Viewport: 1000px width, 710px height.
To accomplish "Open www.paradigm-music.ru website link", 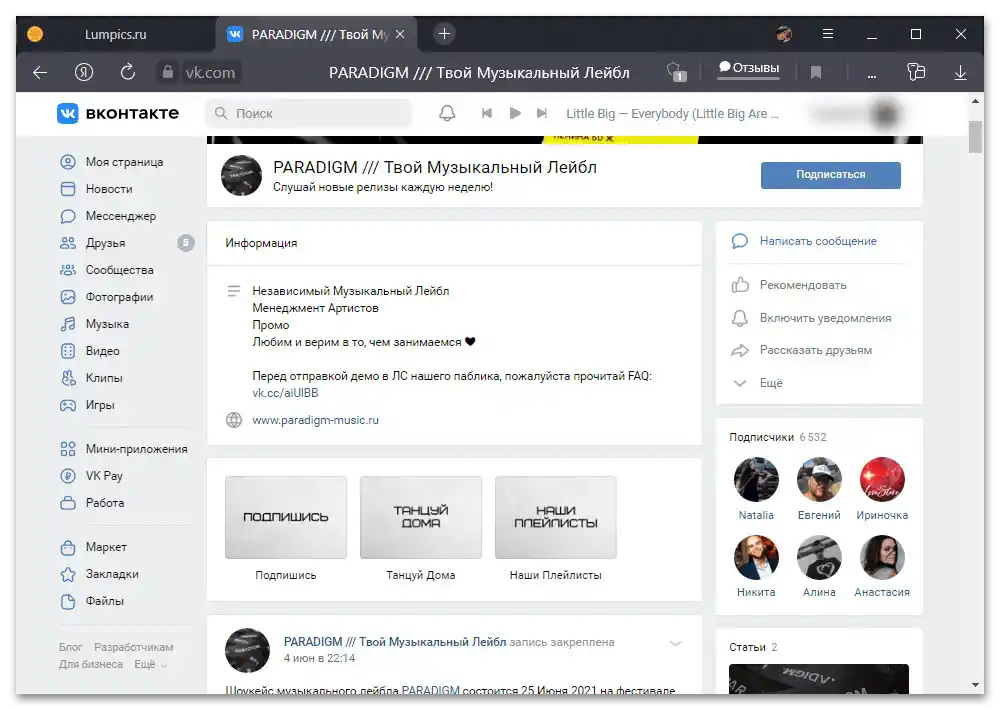I will (315, 420).
